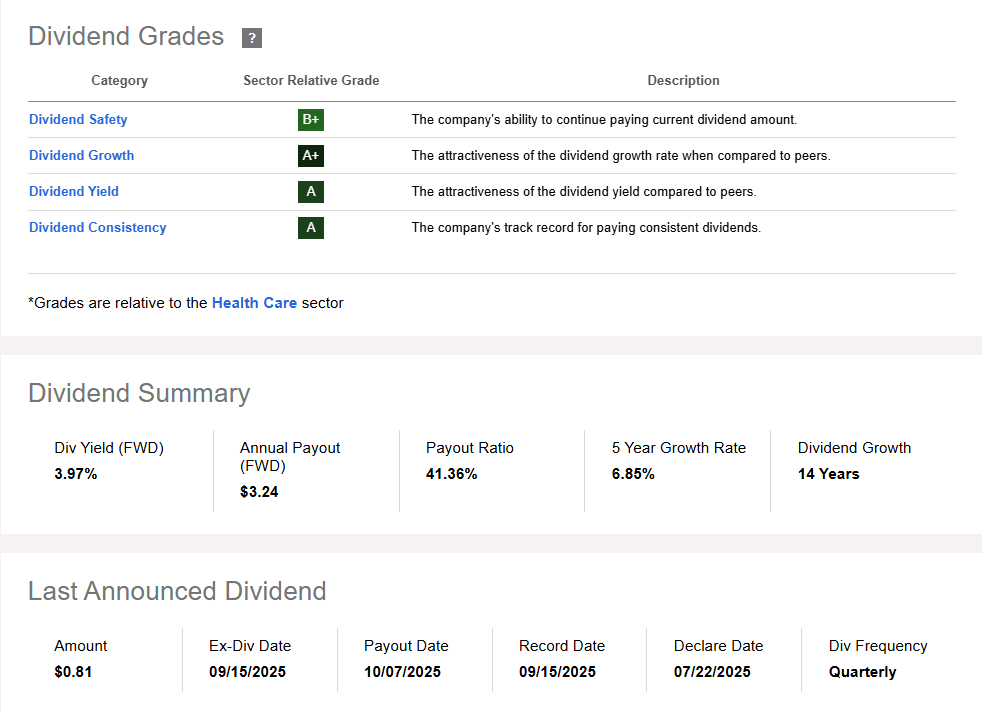Open the Dividend Consistency track record
The height and width of the screenshot is (712, 982).
point(97,227)
